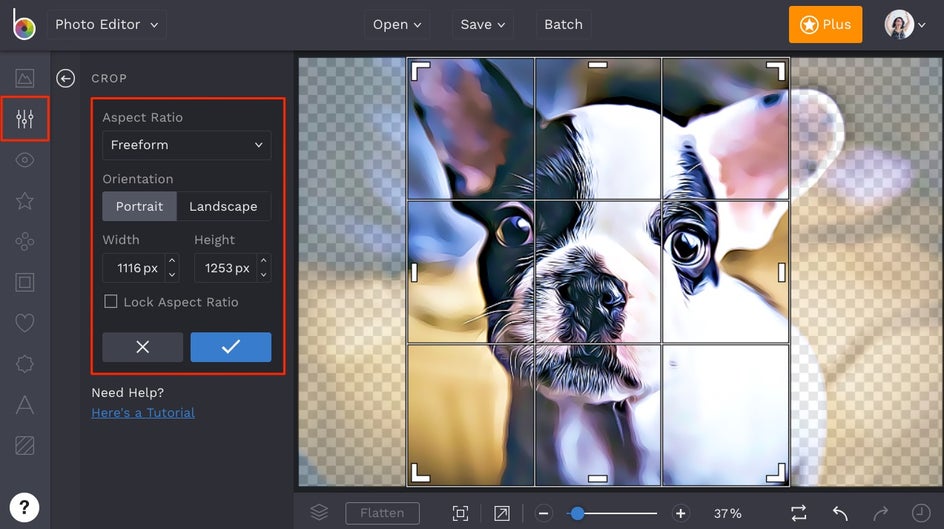Open the Effects star icon
Screen dimensions: 944x529
click(25, 200)
